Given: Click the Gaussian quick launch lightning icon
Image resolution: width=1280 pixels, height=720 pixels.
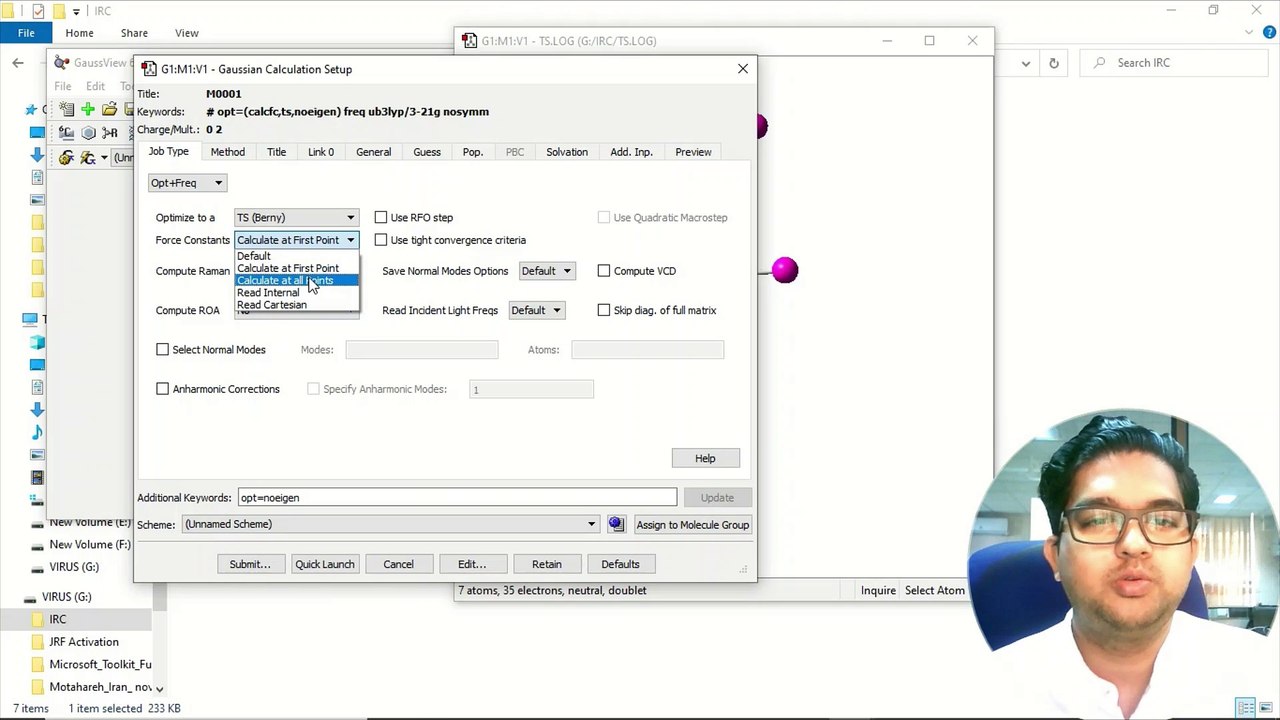Looking at the screenshot, I should pos(88,157).
